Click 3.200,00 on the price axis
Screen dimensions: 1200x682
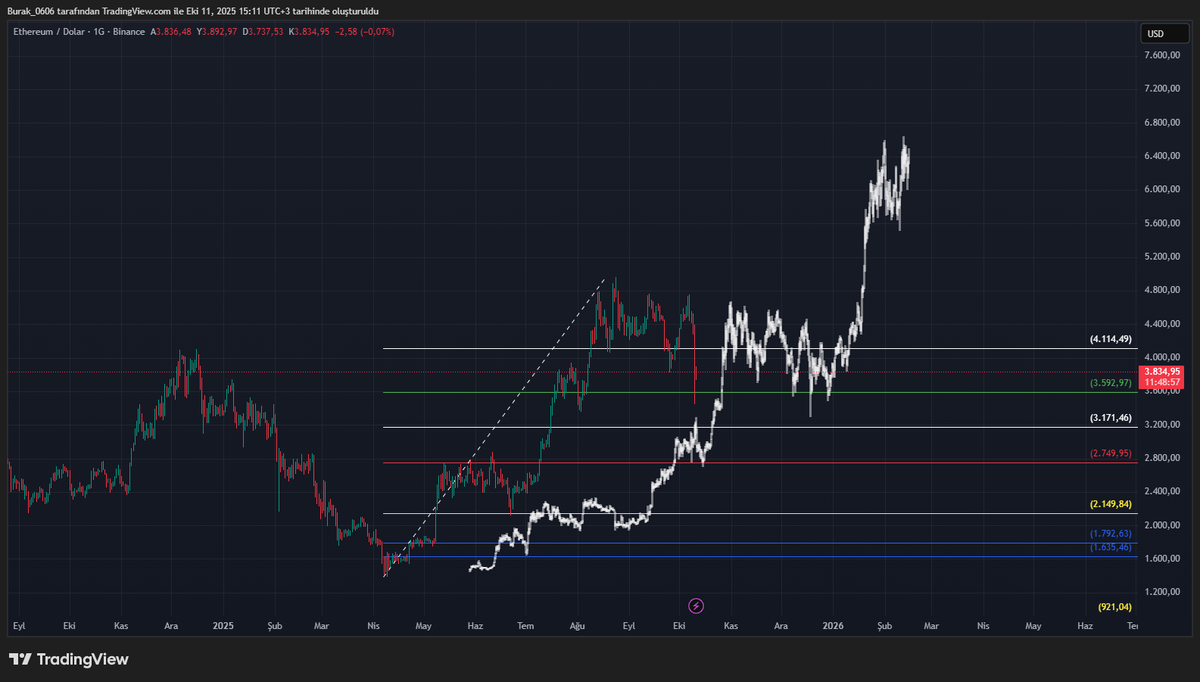click(1164, 424)
